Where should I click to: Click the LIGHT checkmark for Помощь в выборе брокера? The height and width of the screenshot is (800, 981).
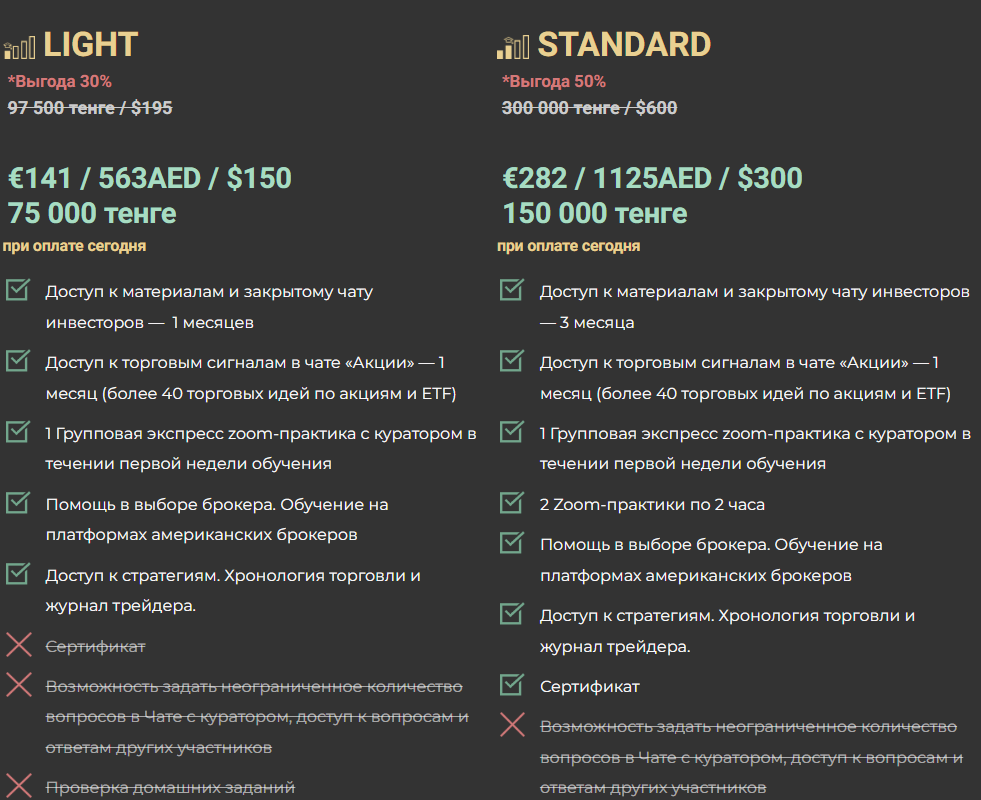click(18, 502)
